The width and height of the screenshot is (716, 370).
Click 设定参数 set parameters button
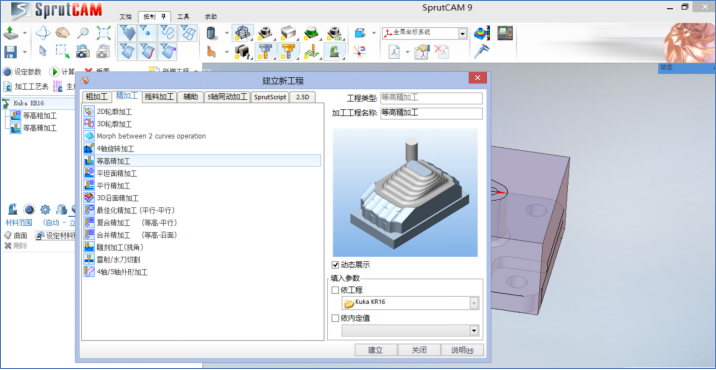(x=22, y=72)
